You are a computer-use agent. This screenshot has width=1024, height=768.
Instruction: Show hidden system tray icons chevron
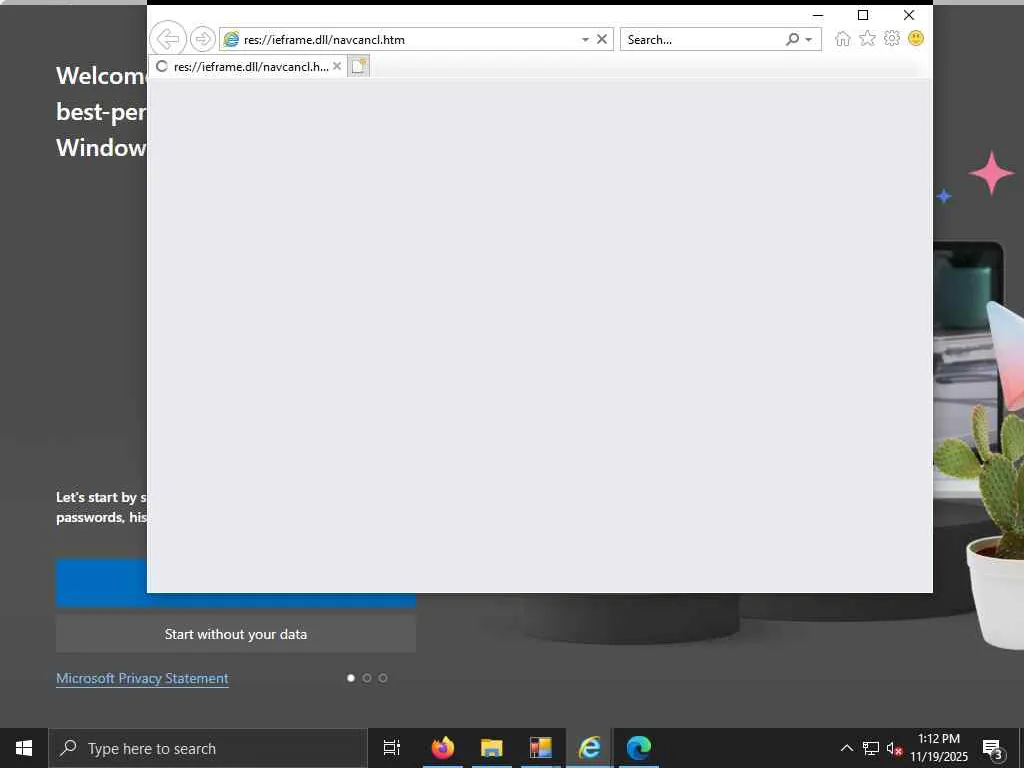pos(846,748)
